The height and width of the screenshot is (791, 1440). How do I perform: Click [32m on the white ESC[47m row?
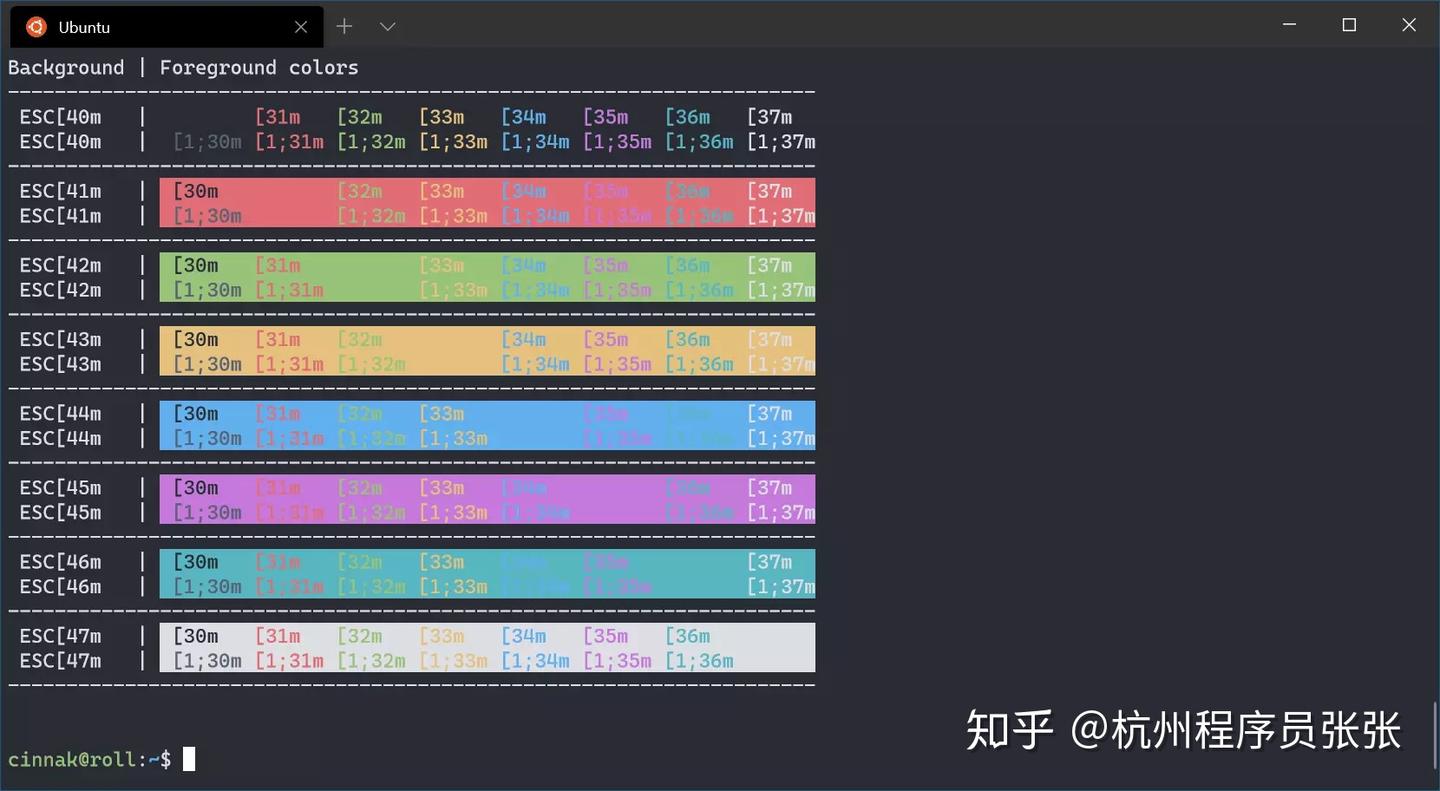point(359,635)
